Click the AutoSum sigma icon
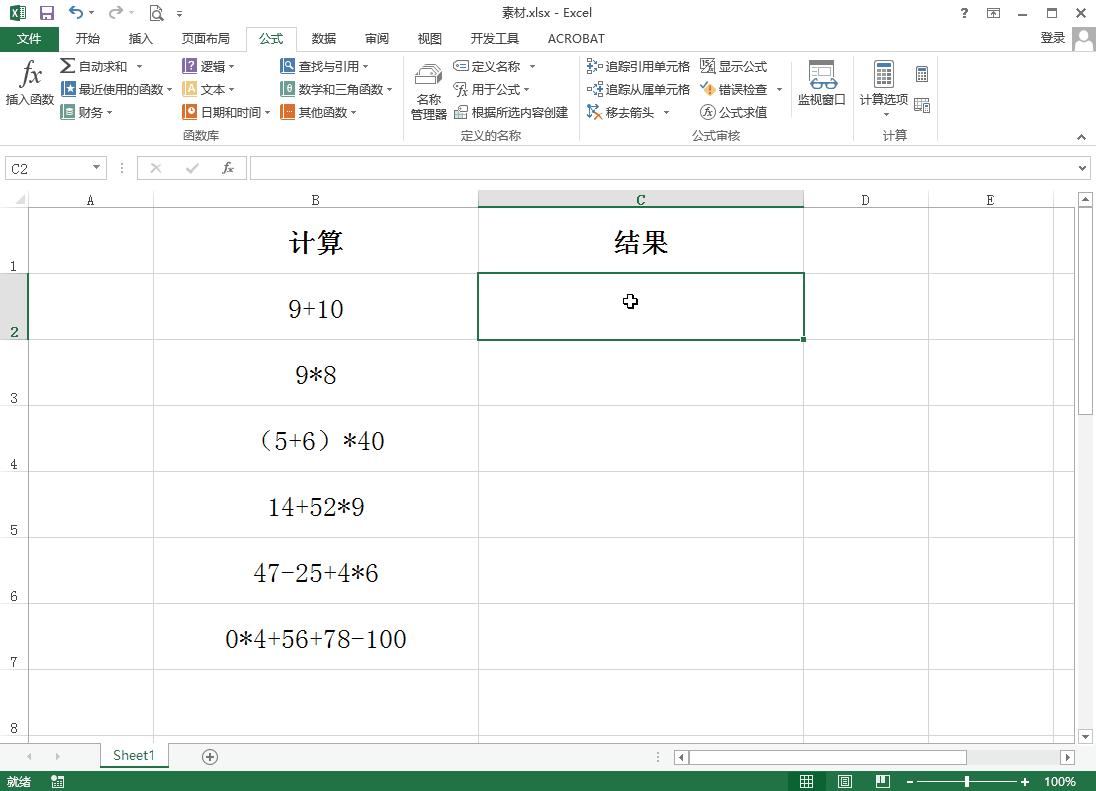1096x791 pixels. [67, 66]
